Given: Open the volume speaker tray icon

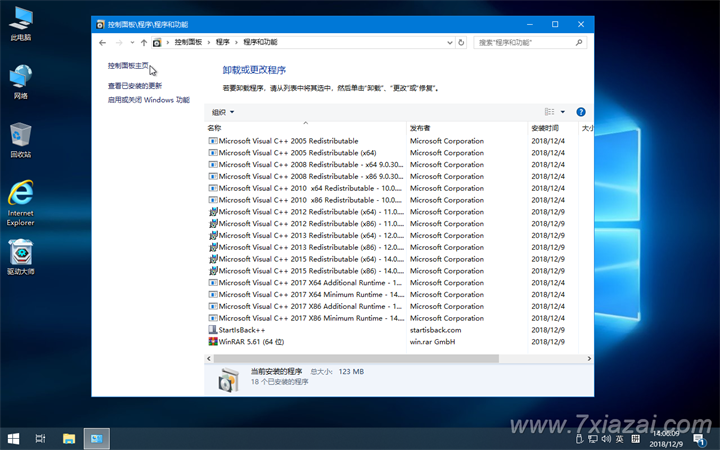Looking at the screenshot, I should coord(606,439).
